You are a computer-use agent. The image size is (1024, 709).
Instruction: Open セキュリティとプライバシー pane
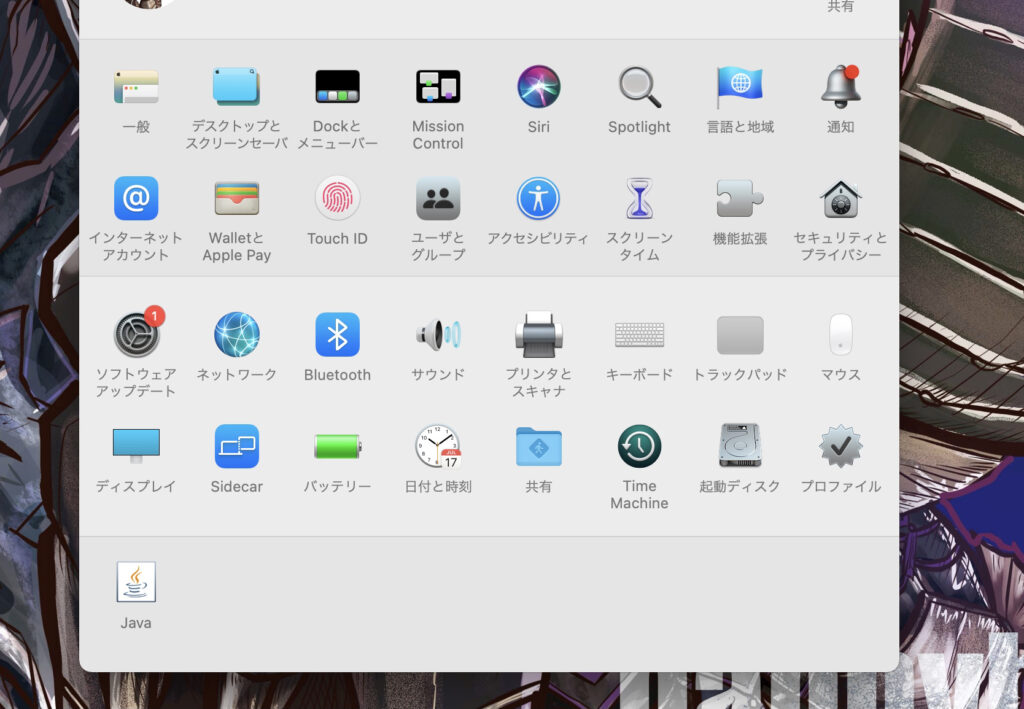pos(840,198)
